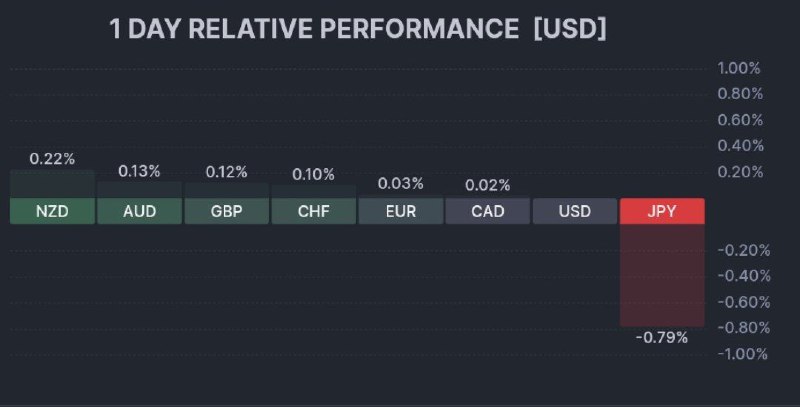This screenshot has height=407, width=800.
Task: Select the CAD currency label
Action: point(488,211)
